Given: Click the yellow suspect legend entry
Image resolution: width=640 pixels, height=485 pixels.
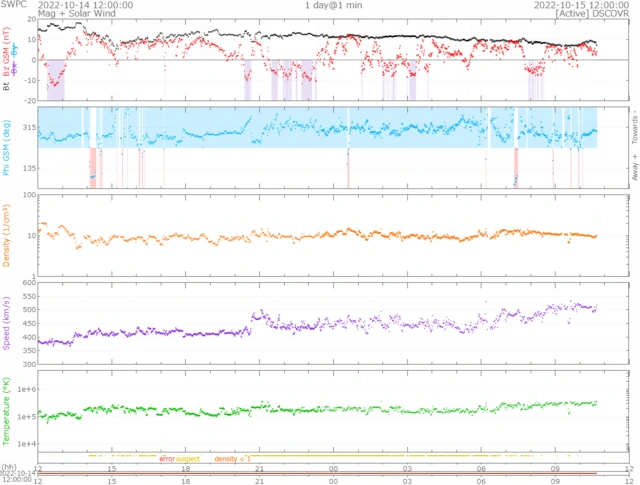Looking at the screenshot, I should point(188,458).
